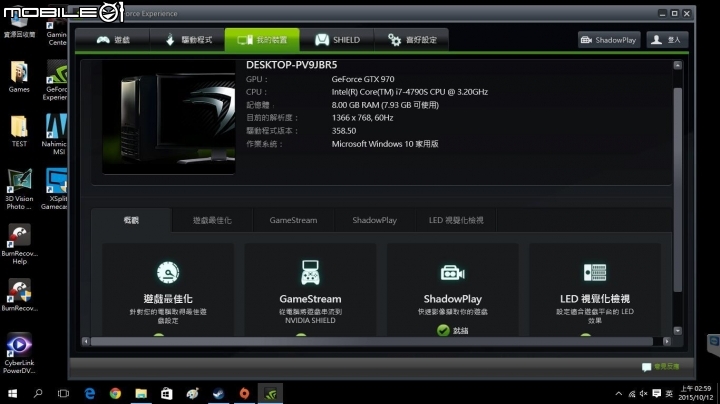Click the GeForce Experience taskbar icon
Viewport: 720px width, 404px height.
[270, 393]
